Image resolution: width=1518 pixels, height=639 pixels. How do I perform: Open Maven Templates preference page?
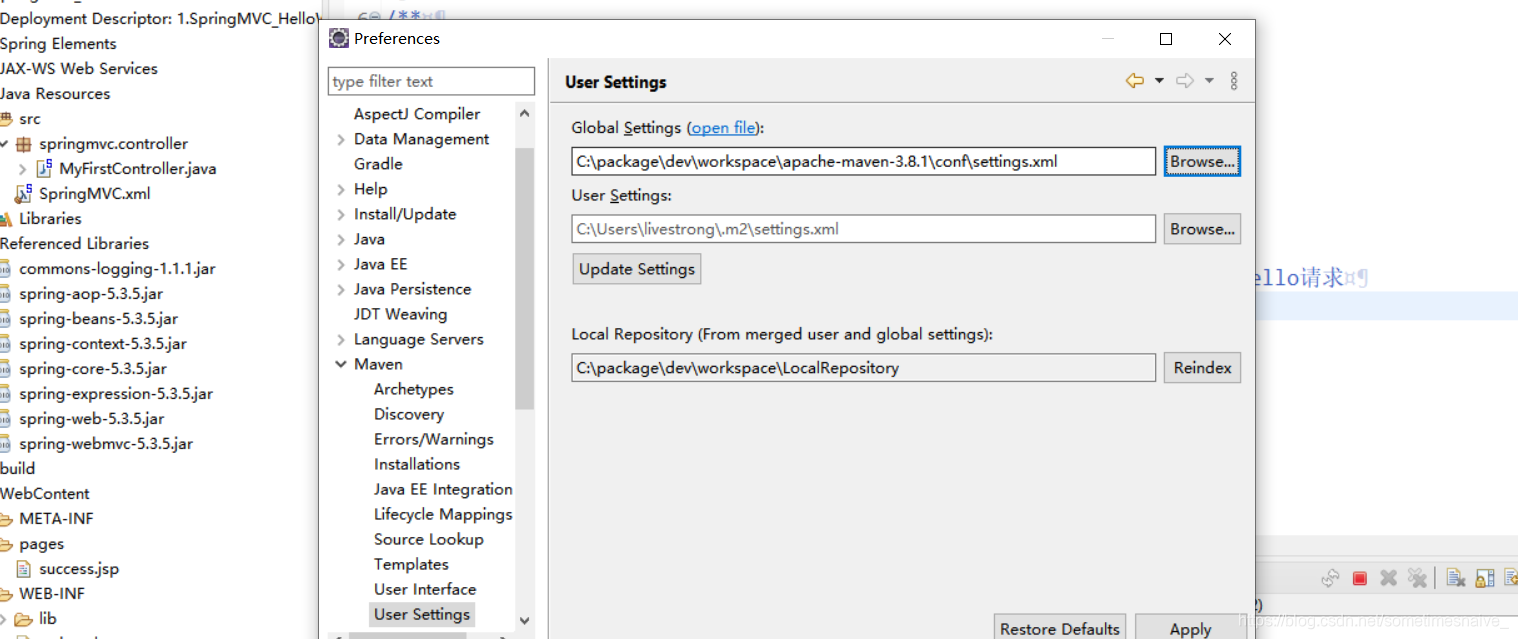pyautogui.click(x=411, y=564)
